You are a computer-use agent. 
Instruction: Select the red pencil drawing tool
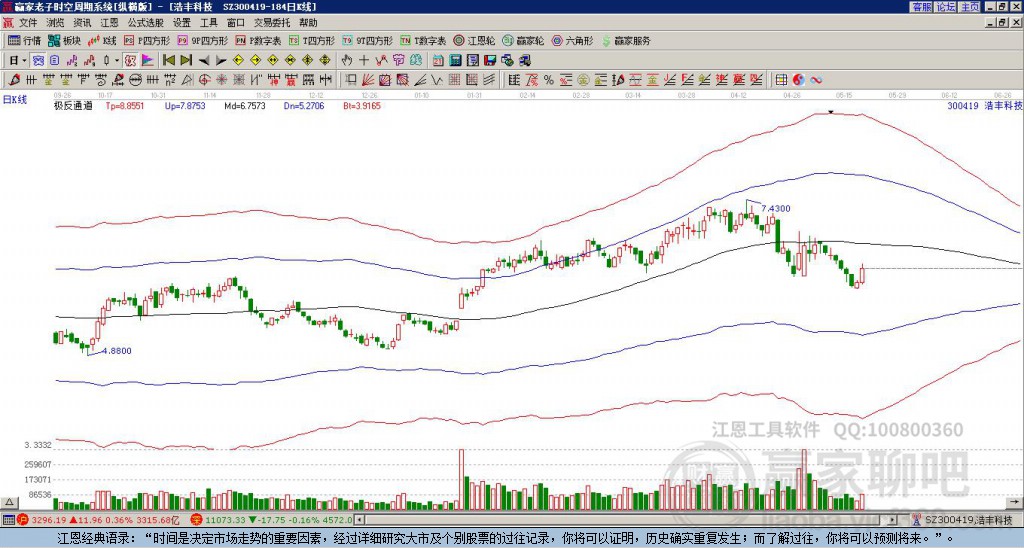(x=13, y=80)
